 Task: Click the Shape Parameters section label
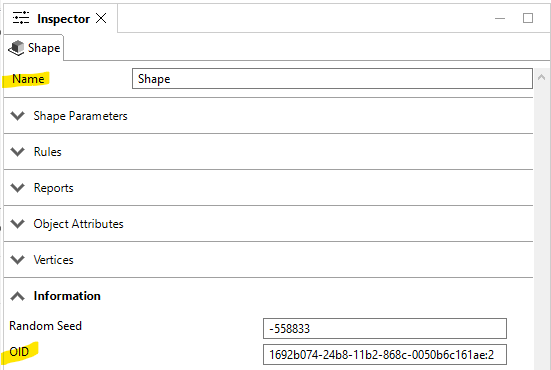[80, 116]
